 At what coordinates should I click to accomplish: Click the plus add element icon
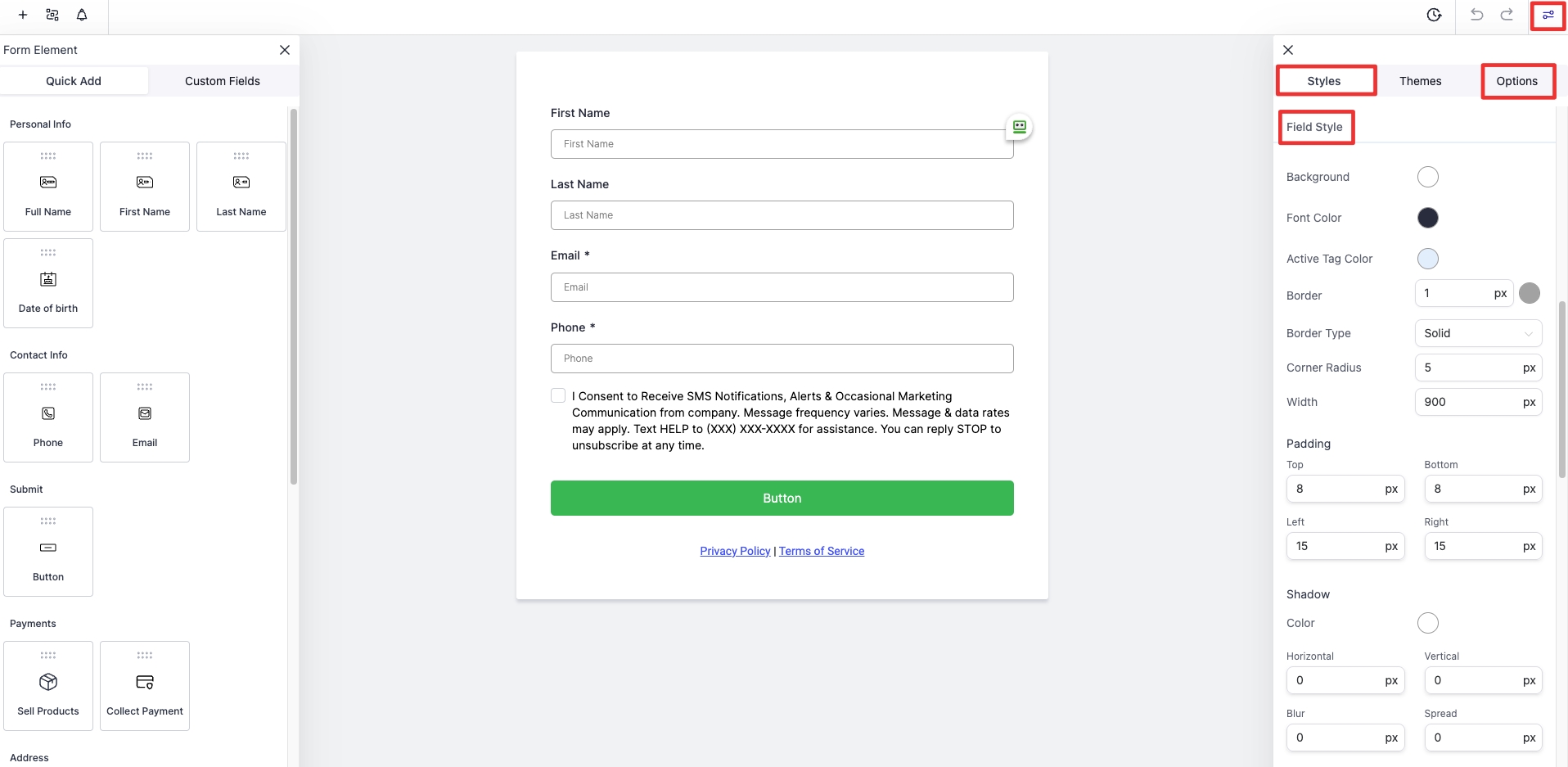click(23, 15)
